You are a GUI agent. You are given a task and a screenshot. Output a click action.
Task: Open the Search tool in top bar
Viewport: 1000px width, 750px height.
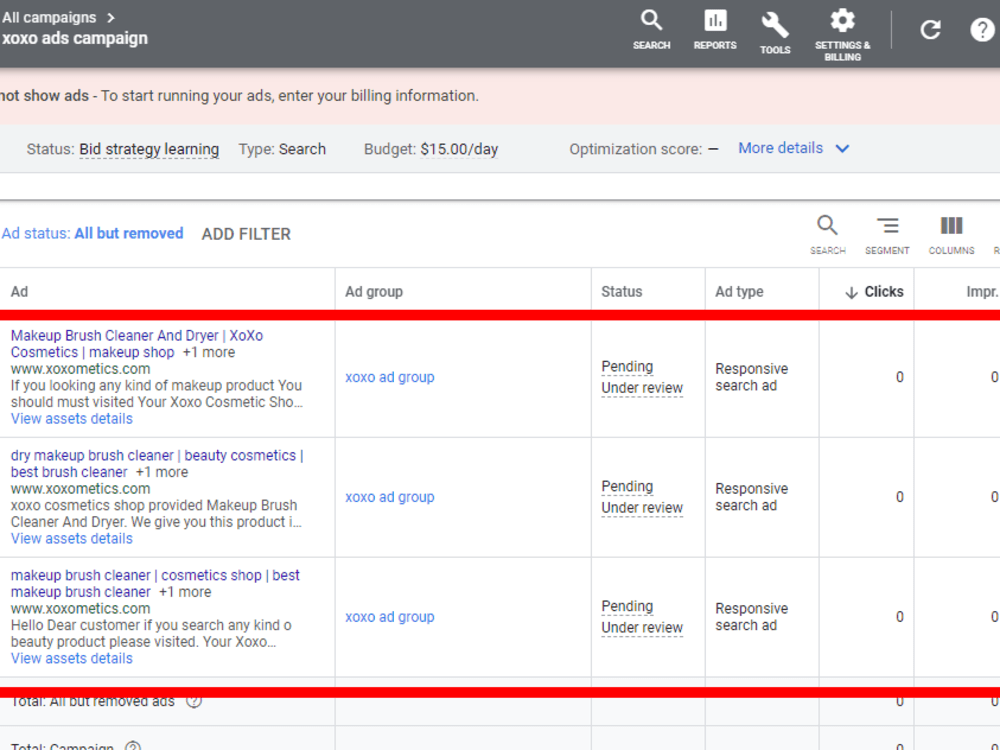(x=651, y=30)
